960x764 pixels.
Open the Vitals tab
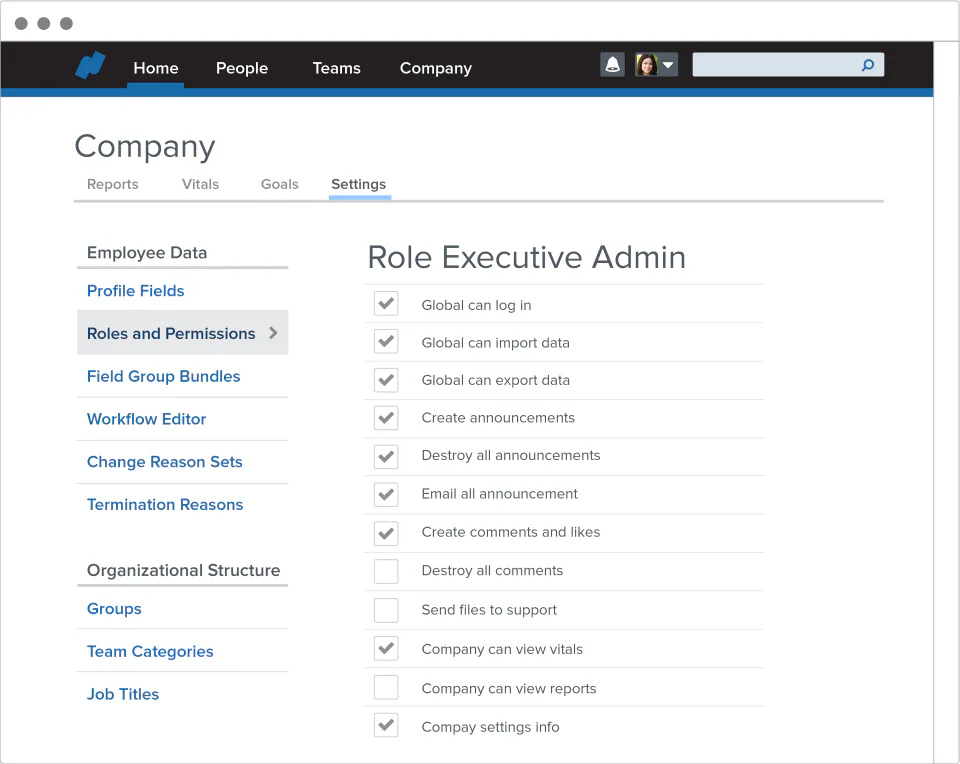[x=200, y=184]
